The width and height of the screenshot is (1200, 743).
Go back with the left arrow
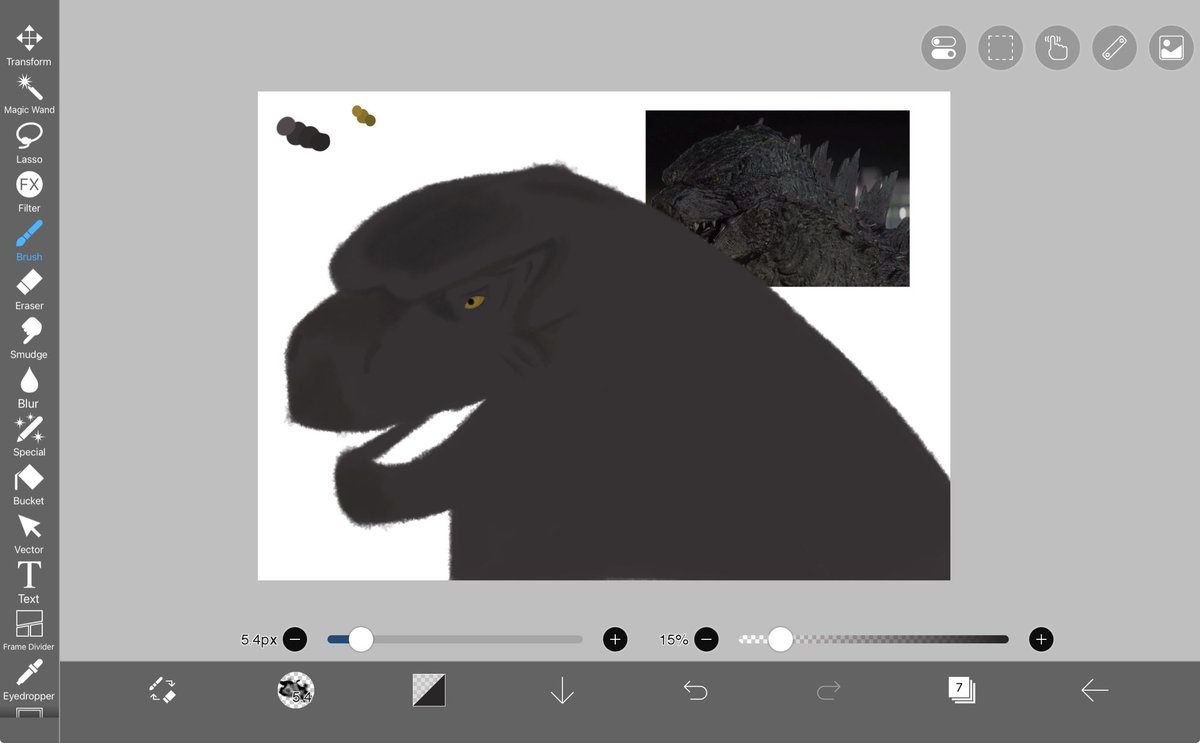(1095, 690)
